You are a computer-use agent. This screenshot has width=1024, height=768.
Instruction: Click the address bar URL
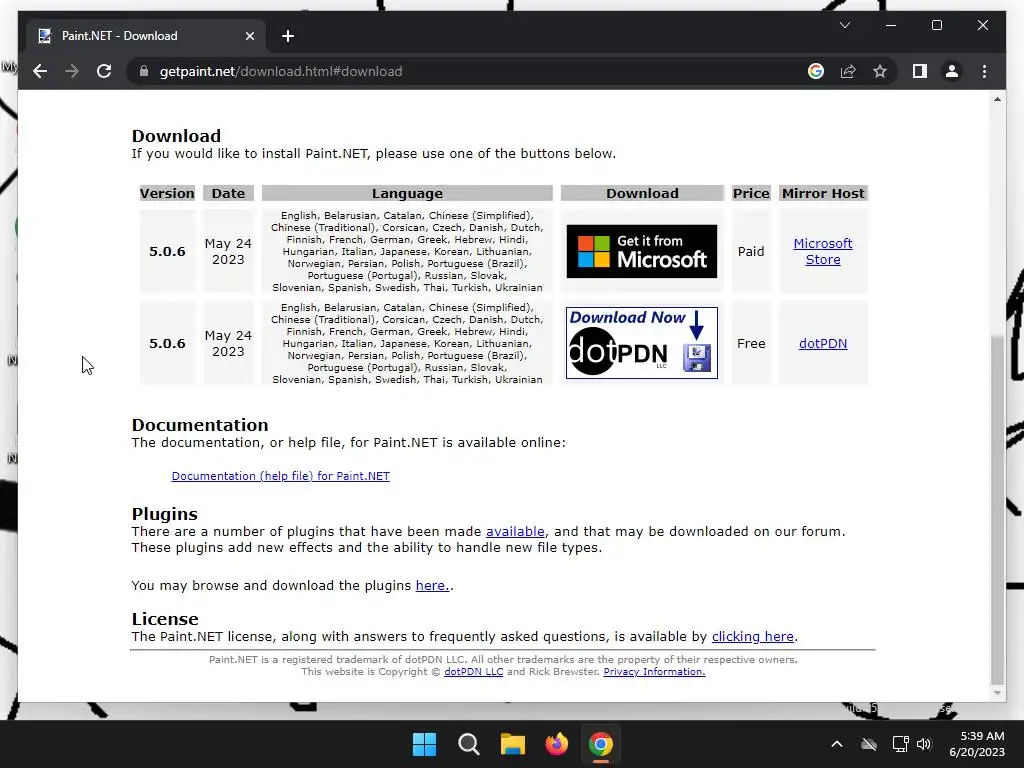(281, 71)
